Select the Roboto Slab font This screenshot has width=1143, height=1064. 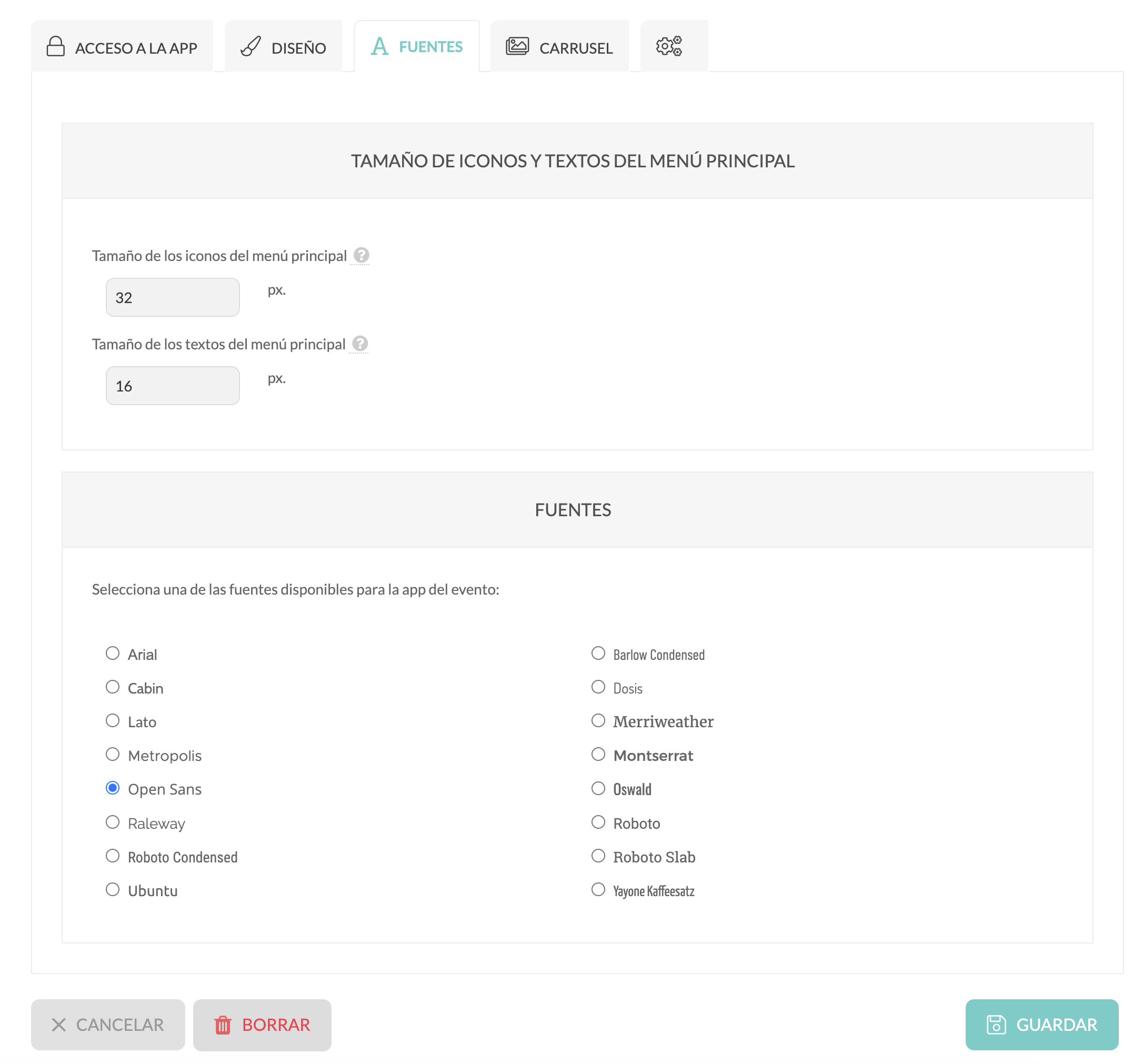point(598,856)
